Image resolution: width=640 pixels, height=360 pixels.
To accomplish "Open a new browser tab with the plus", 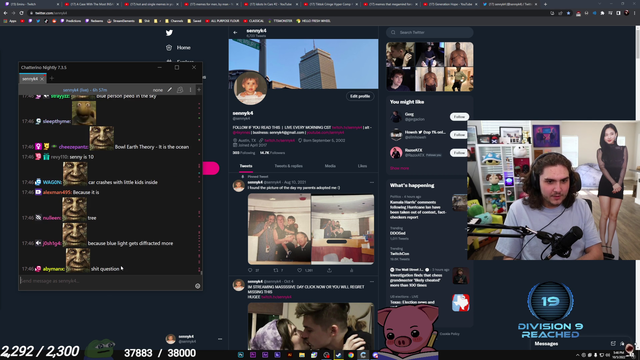I will coord(545,4).
